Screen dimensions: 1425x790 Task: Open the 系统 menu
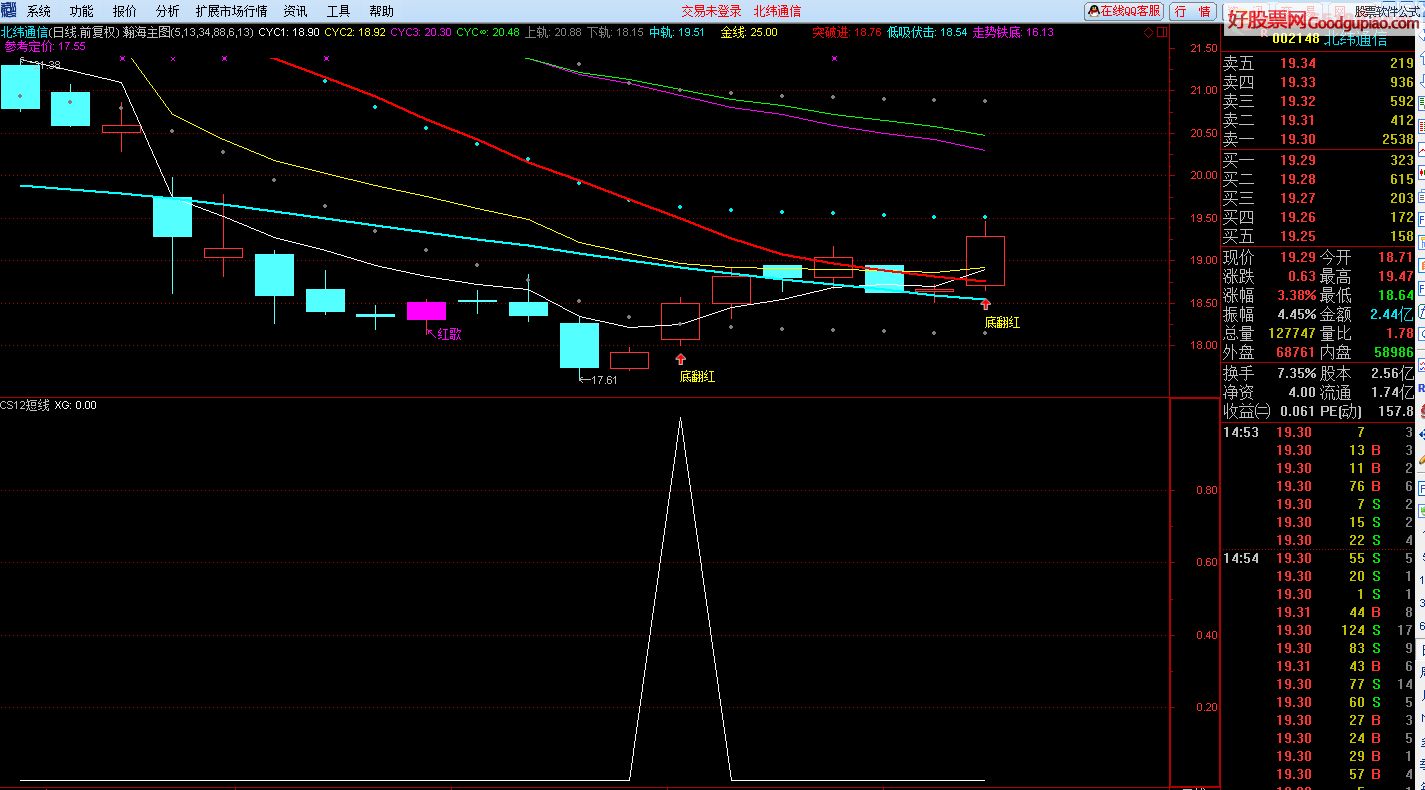[x=38, y=11]
